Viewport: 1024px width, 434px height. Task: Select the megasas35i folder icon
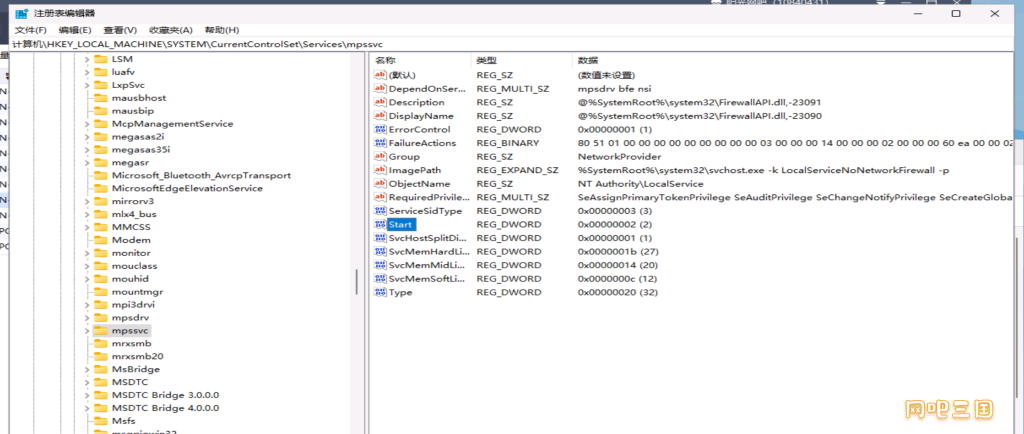click(100, 149)
